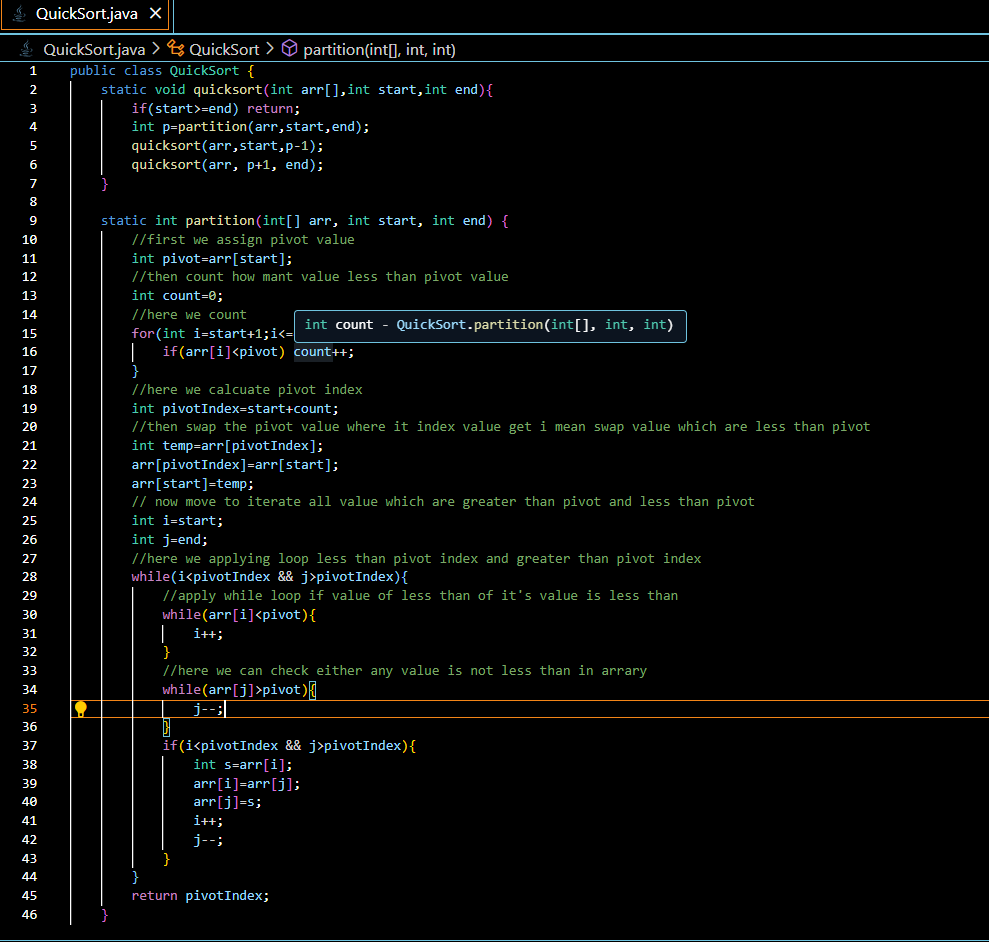
Task: Click 'int p=partition(arr,start,end);' on line 4
Action: click(x=250, y=127)
